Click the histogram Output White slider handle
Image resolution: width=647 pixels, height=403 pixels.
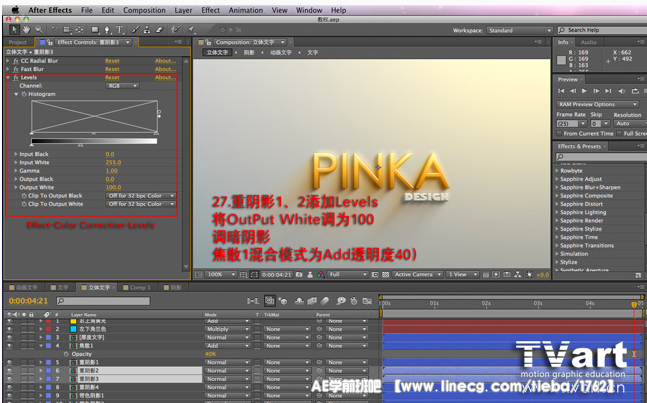[80, 145]
